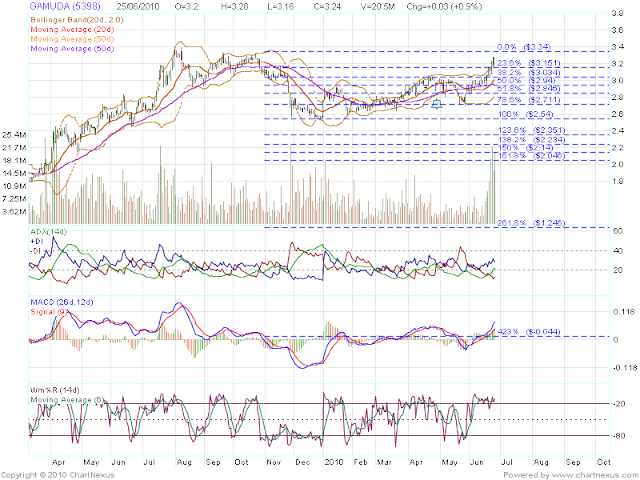Viewport: 640px width, 480px height.
Task: Click the 78.6% ($2.711) Fibonacci label
Action: 529,100
